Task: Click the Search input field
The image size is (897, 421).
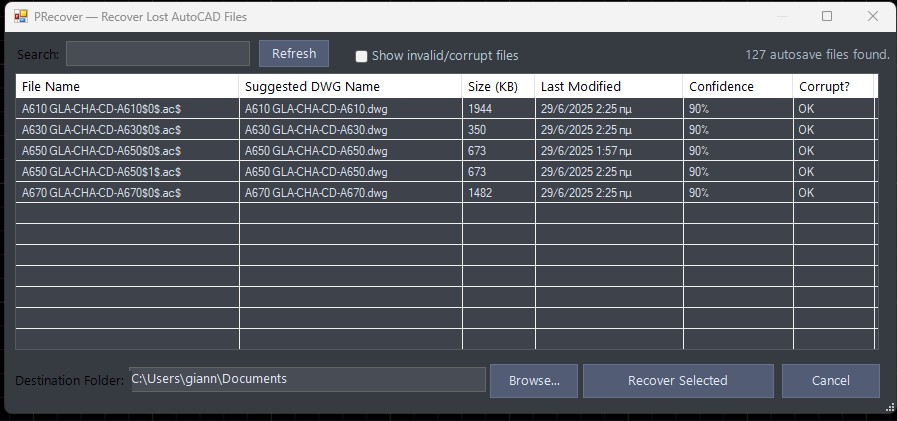Action: 157,54
